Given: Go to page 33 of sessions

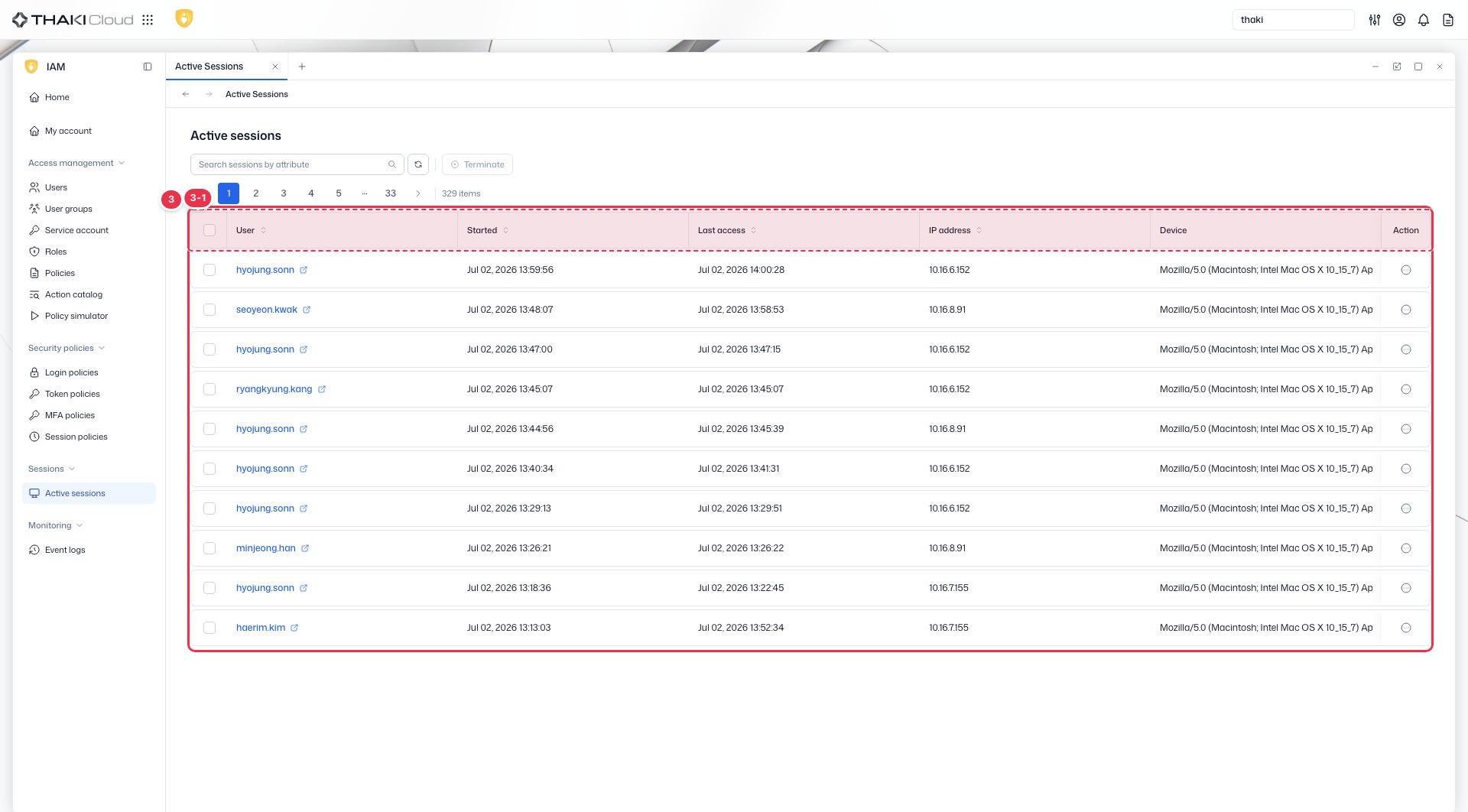Looking at the screenshot, I should tap(391, 193).
